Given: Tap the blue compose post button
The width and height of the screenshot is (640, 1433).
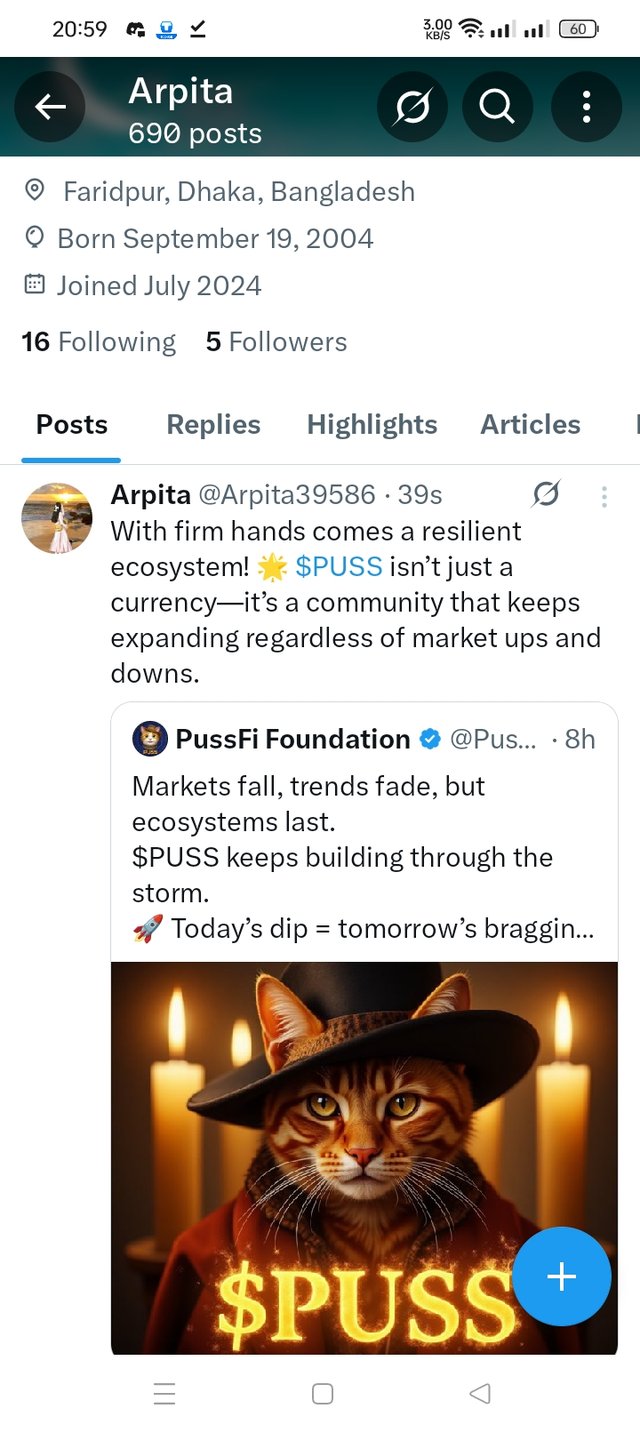Looking at the screenshot, I should coord(561,1276).
